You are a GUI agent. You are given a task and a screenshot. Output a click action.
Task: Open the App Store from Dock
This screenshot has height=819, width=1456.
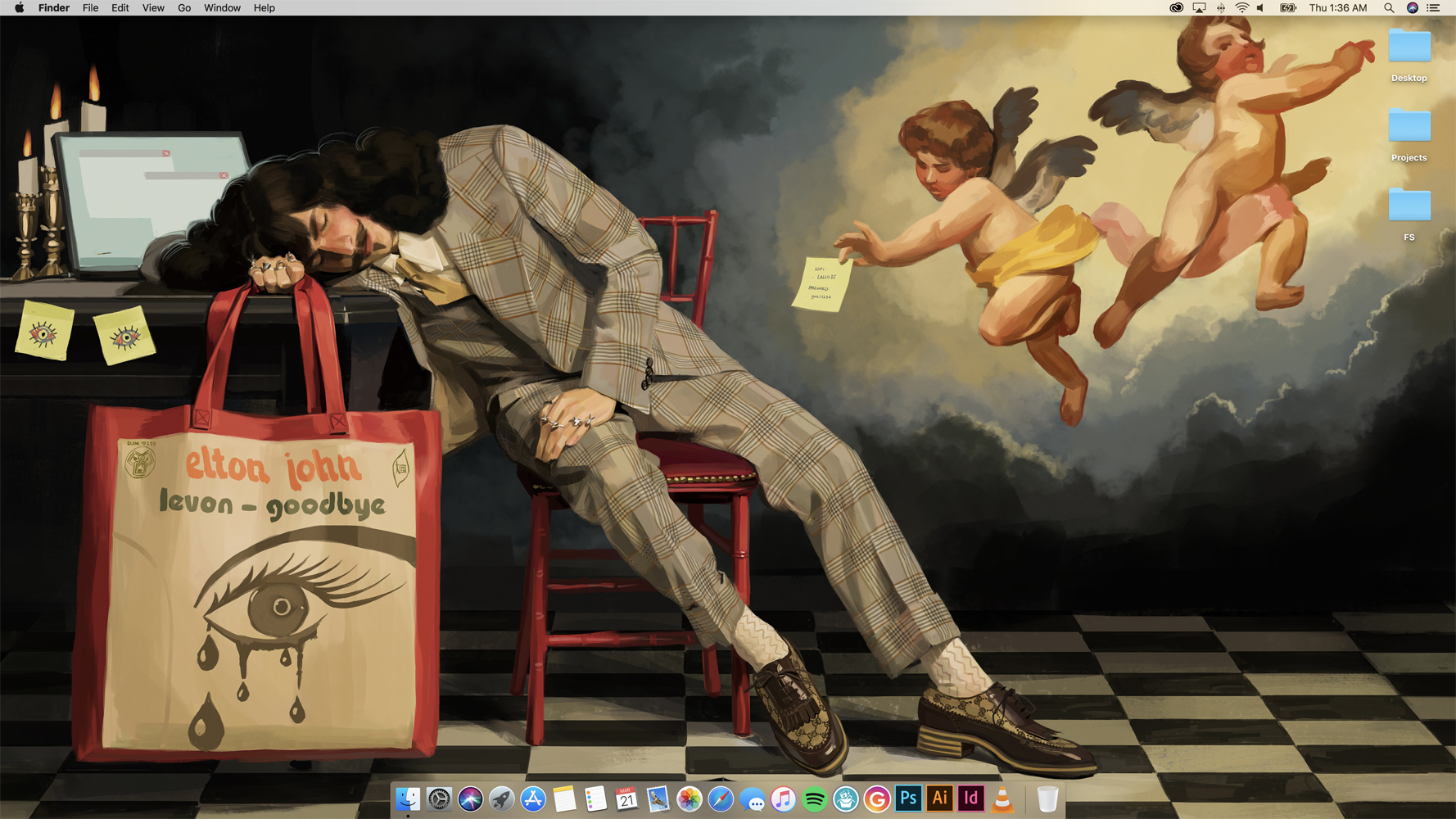coord(533,799)
